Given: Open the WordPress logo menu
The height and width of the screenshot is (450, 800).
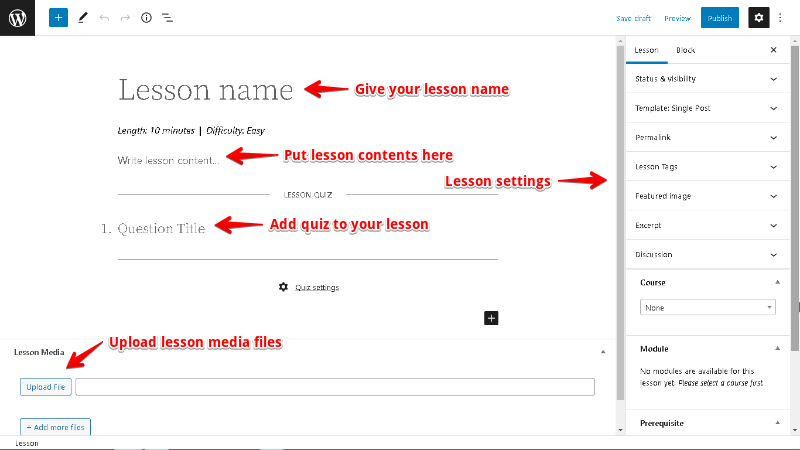Looking at the screenshot, I should tap(17, 18).
